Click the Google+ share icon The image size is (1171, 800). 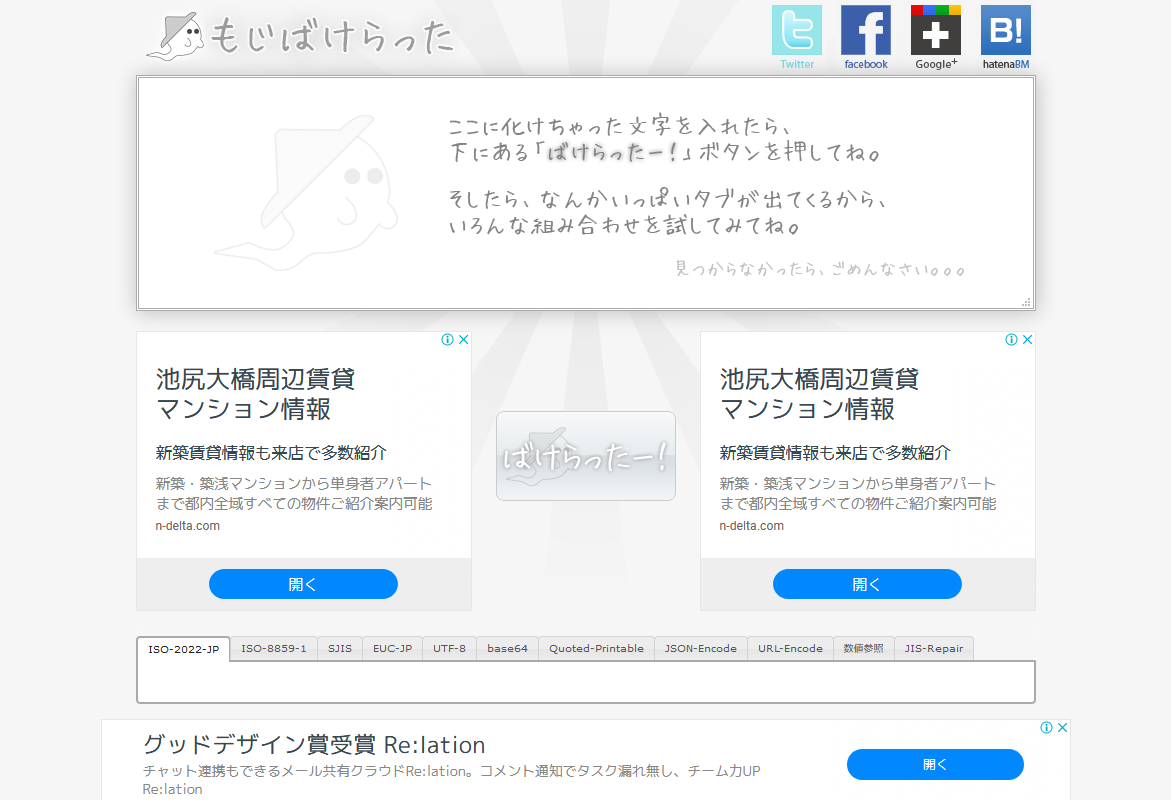(x=935, y=31)
